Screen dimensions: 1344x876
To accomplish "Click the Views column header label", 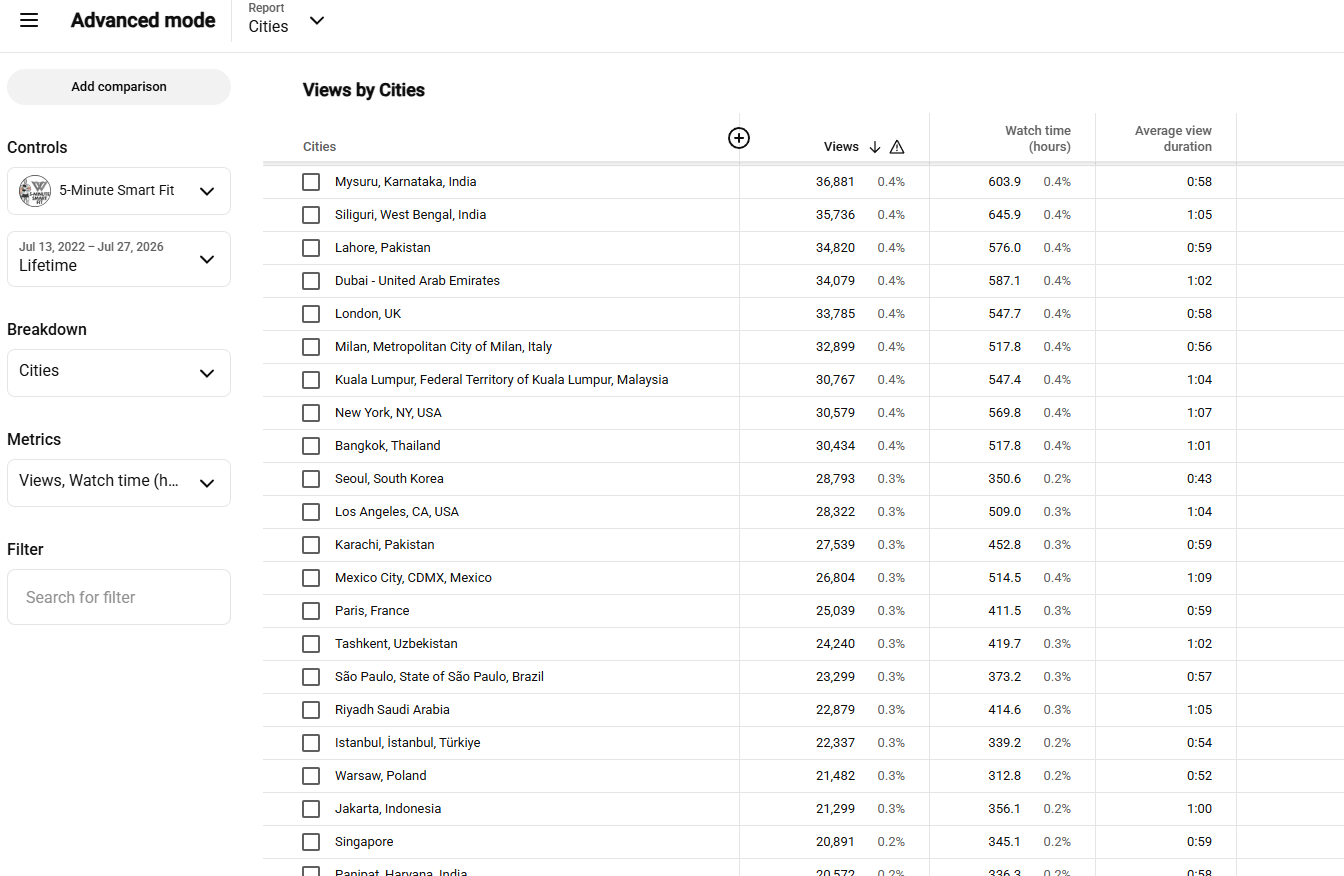I will point(841,147).
